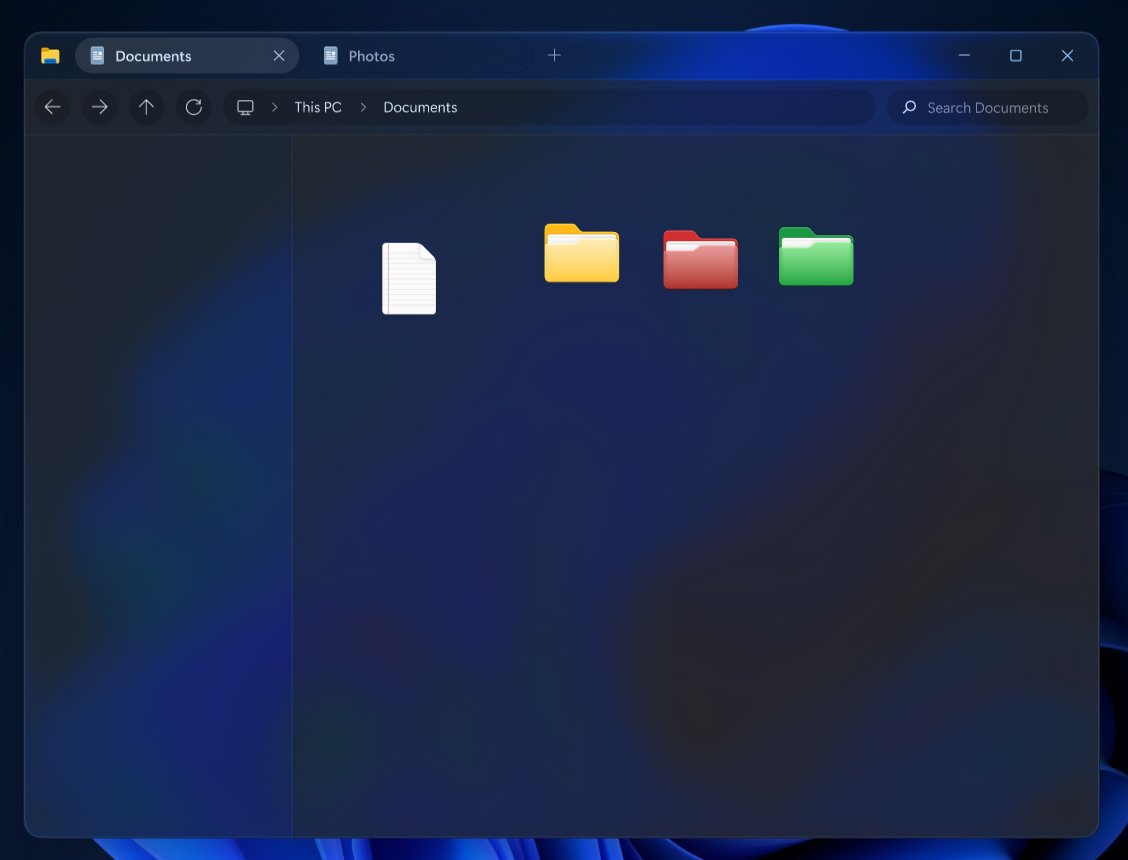
Task: Switch to the Photos tab
Action: click(421, 55)
